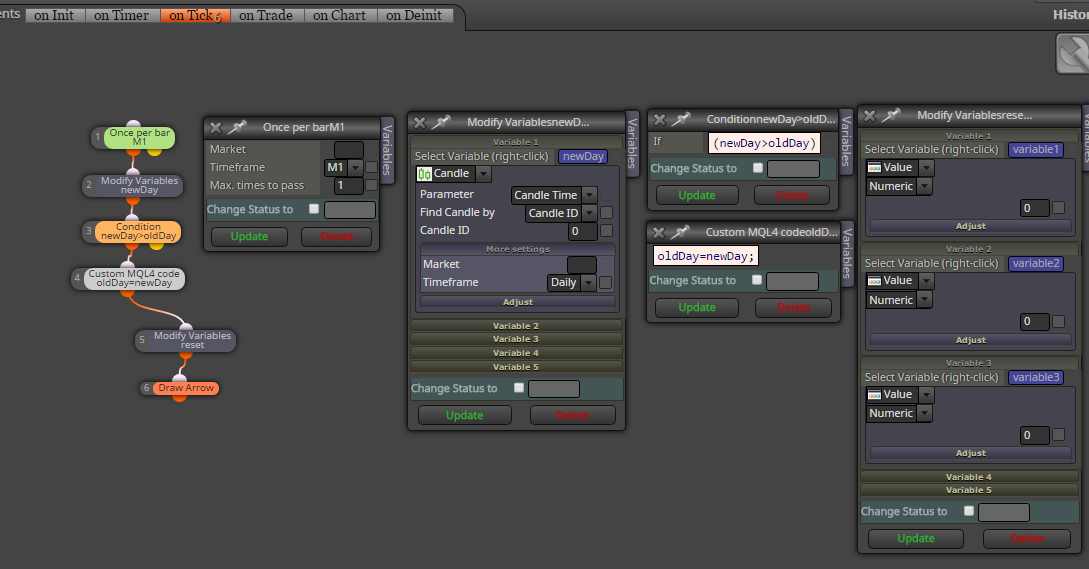Screen dimensions: 1089x569
Task: Select the Draw Arrow block in the flow
Action: pyautogui.click(x=185, y=388)
